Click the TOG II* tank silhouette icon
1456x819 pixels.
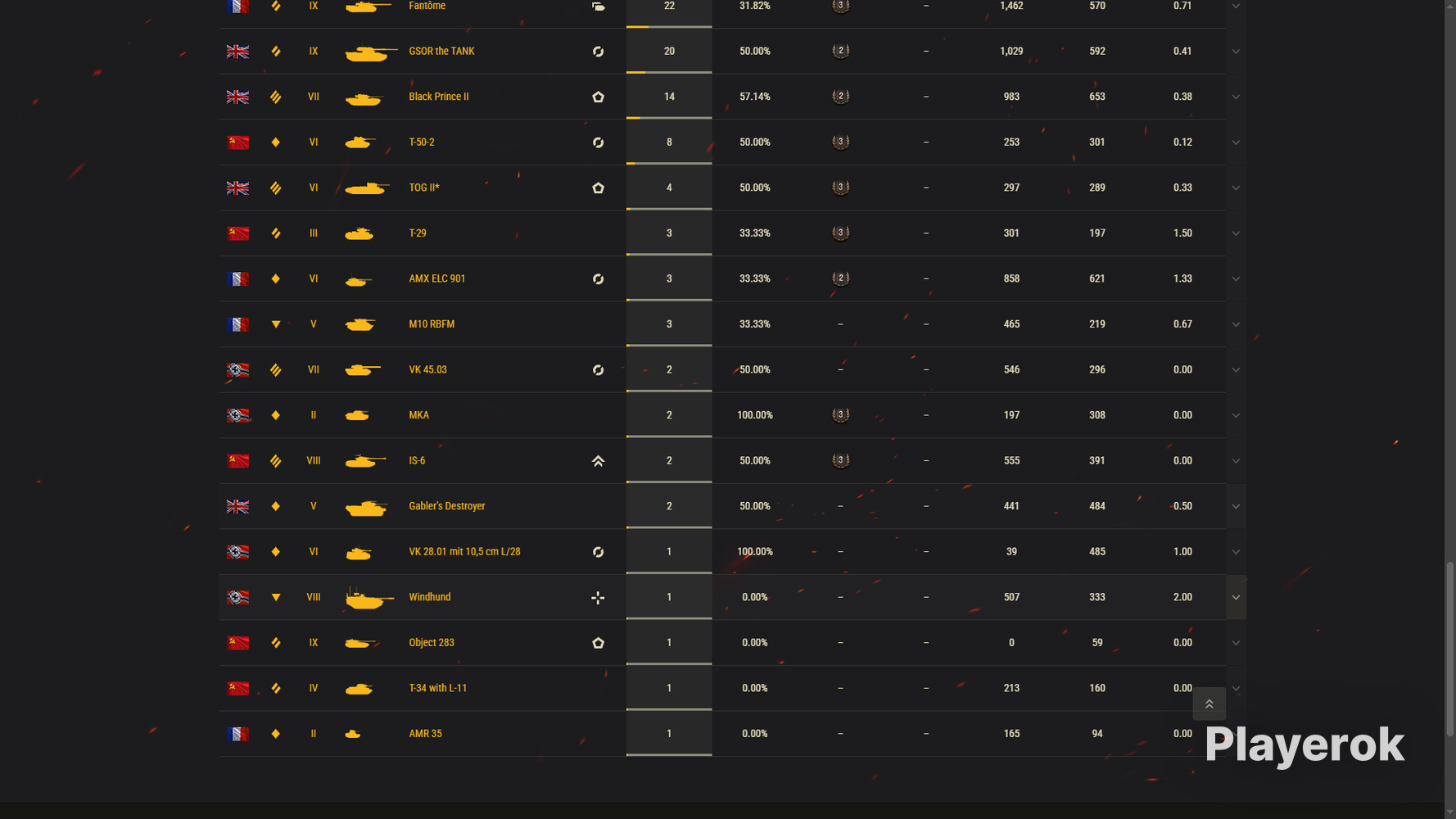click(x=367, y=188)
